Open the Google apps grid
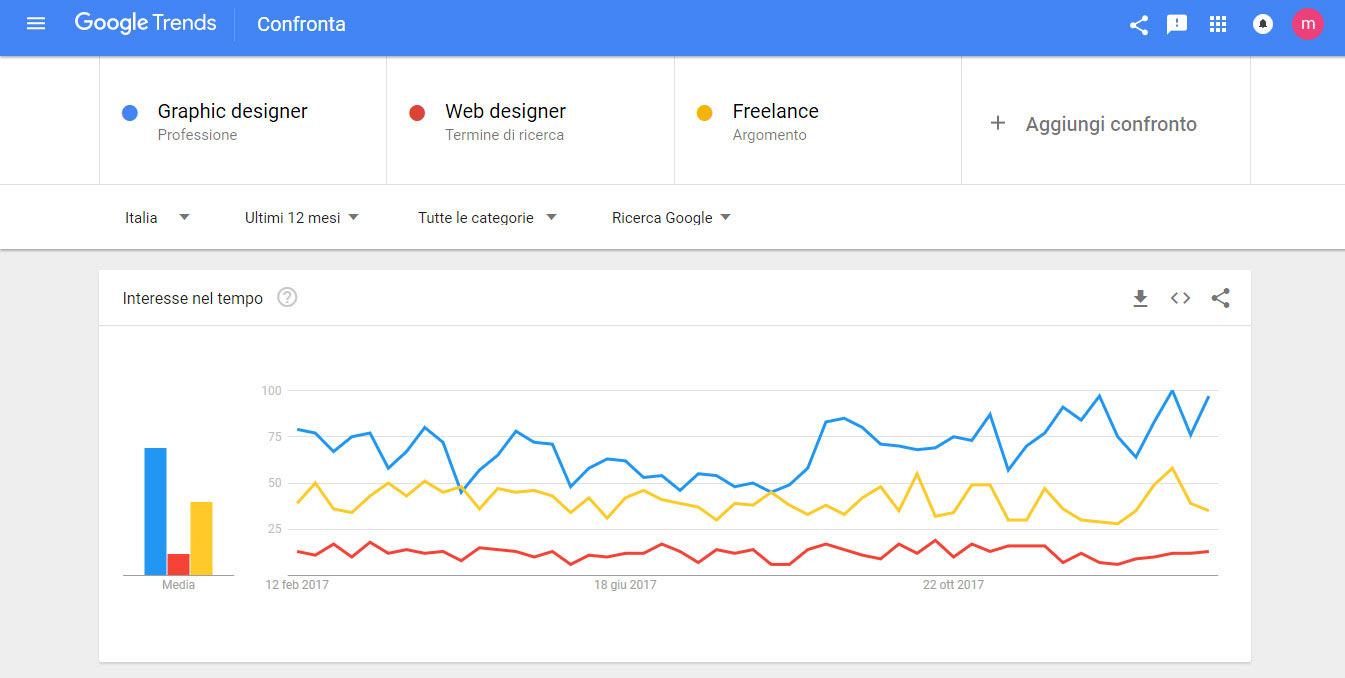1345x678 pixels. click(x=1217, y=25)
